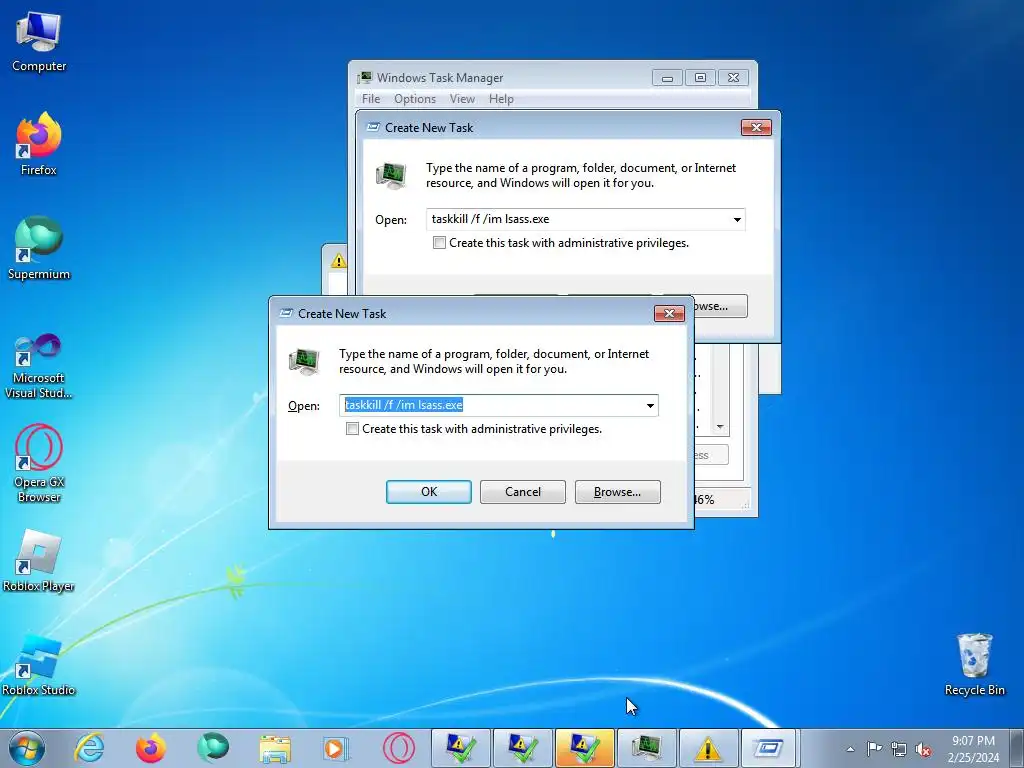The width and height of the screenshot is (1024, 768).
Task: Open the network tray icon
Action: point(899,749)
